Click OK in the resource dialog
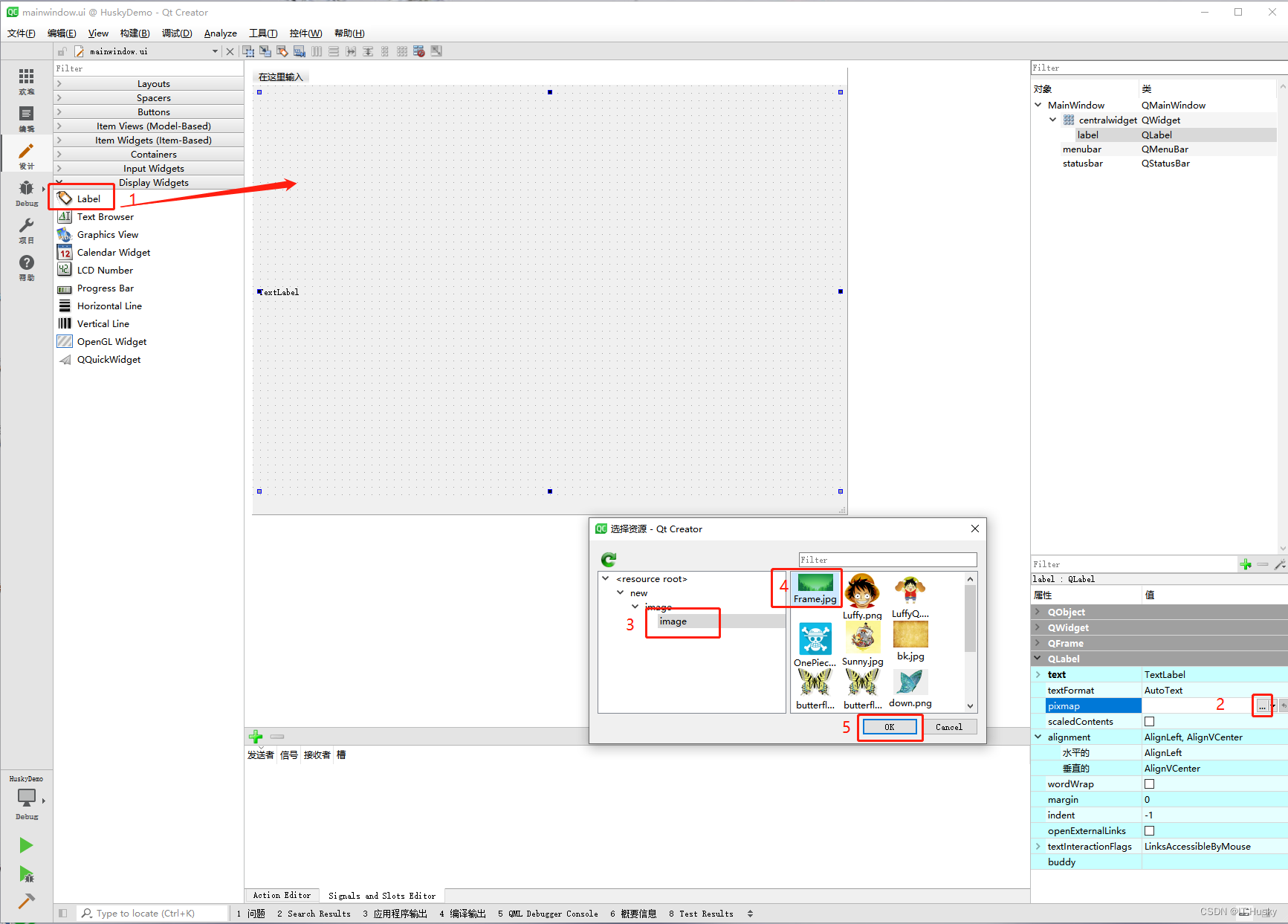Screen dimensions: 1288x924 click(890, 727)
